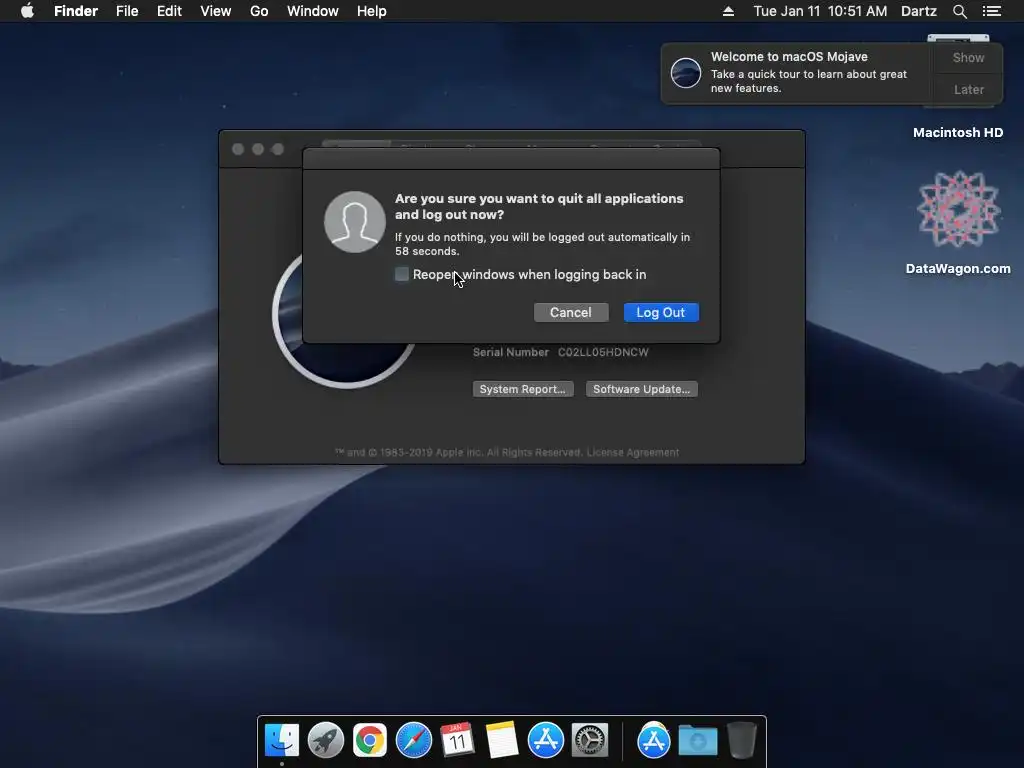Open the File menu
This screenshot has width=1024, height=768.
(127, 11)
